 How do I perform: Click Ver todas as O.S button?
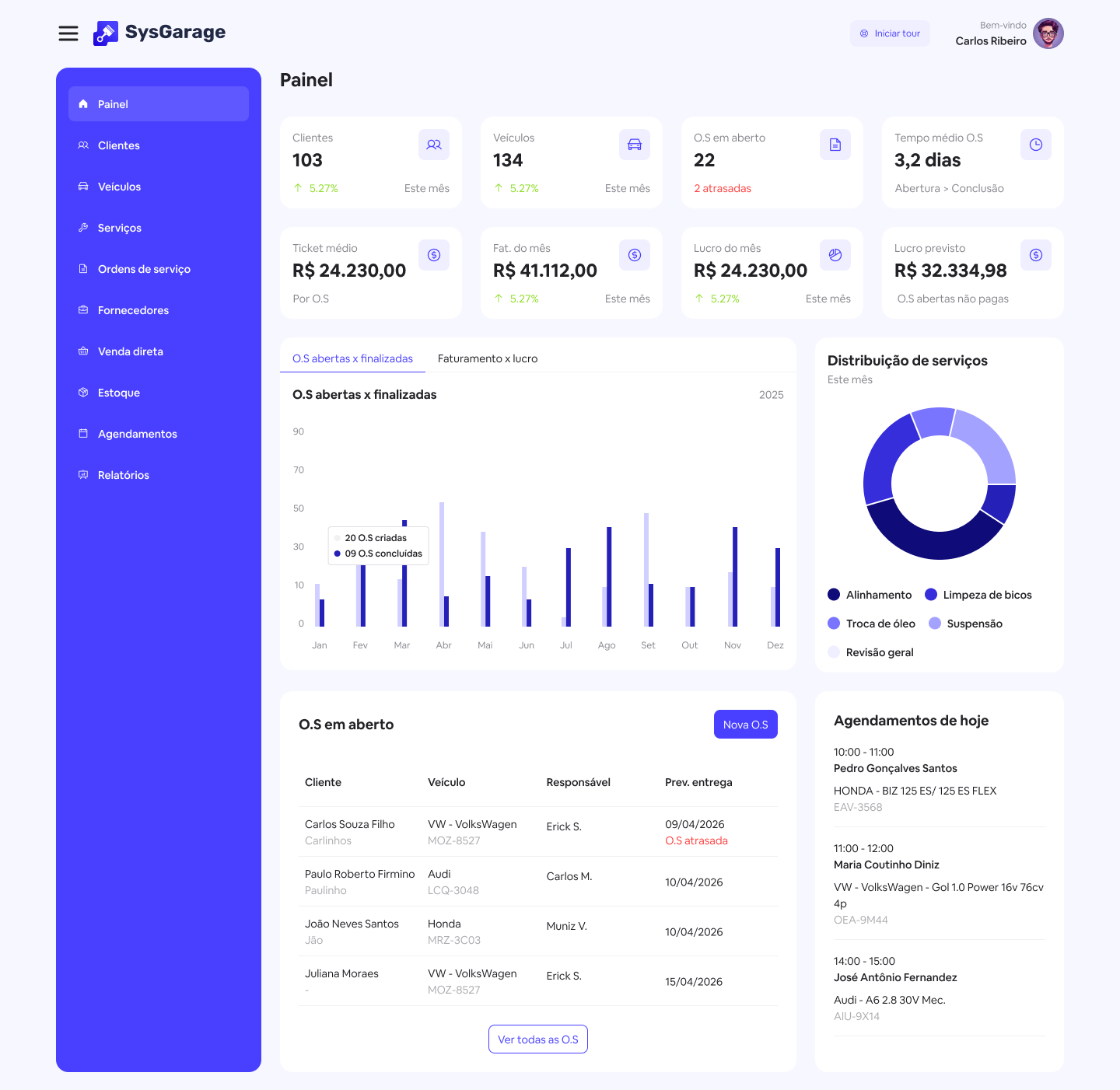click(x=537, y=1039)
